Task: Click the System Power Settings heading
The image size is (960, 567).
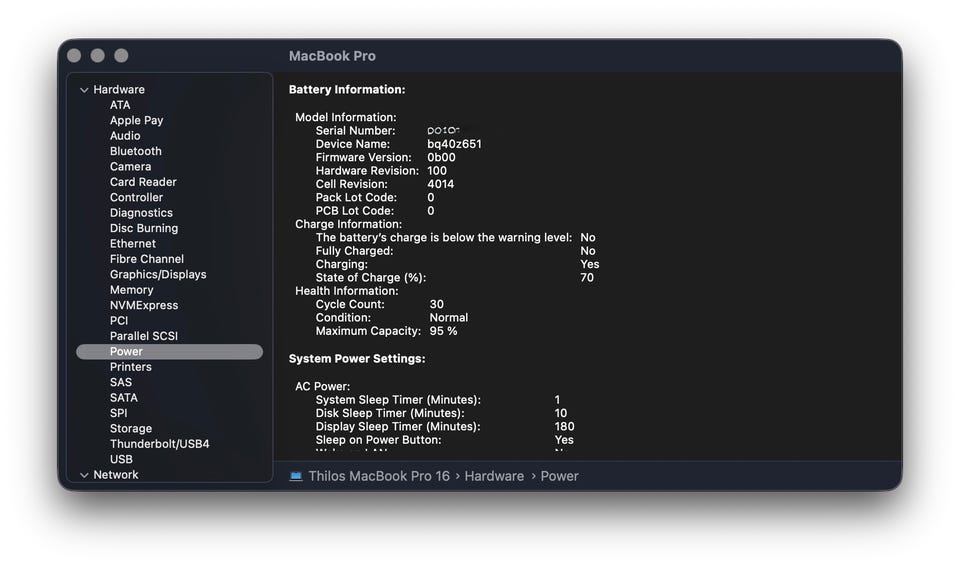Action: point(357,359)
